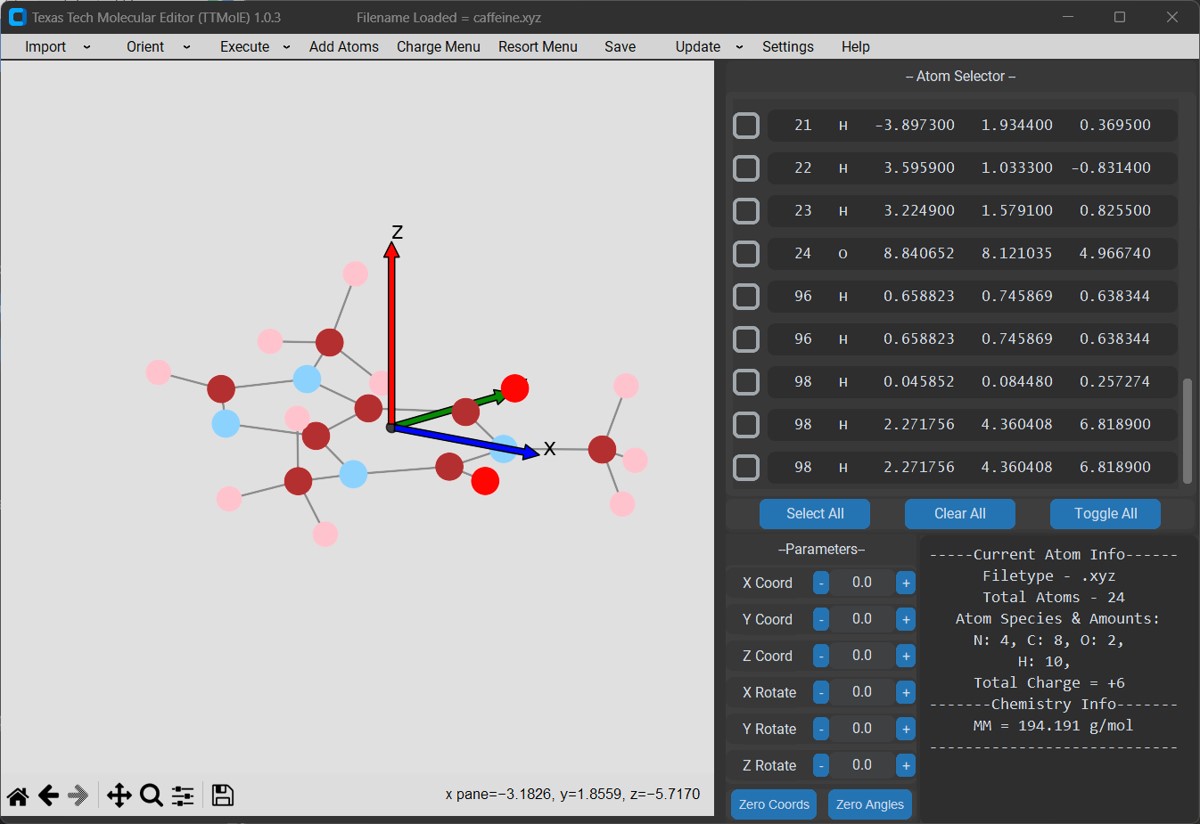This screenshot has height=824, width=1200.
Task: Open the Settings menu
Action: tap(788, 47)
